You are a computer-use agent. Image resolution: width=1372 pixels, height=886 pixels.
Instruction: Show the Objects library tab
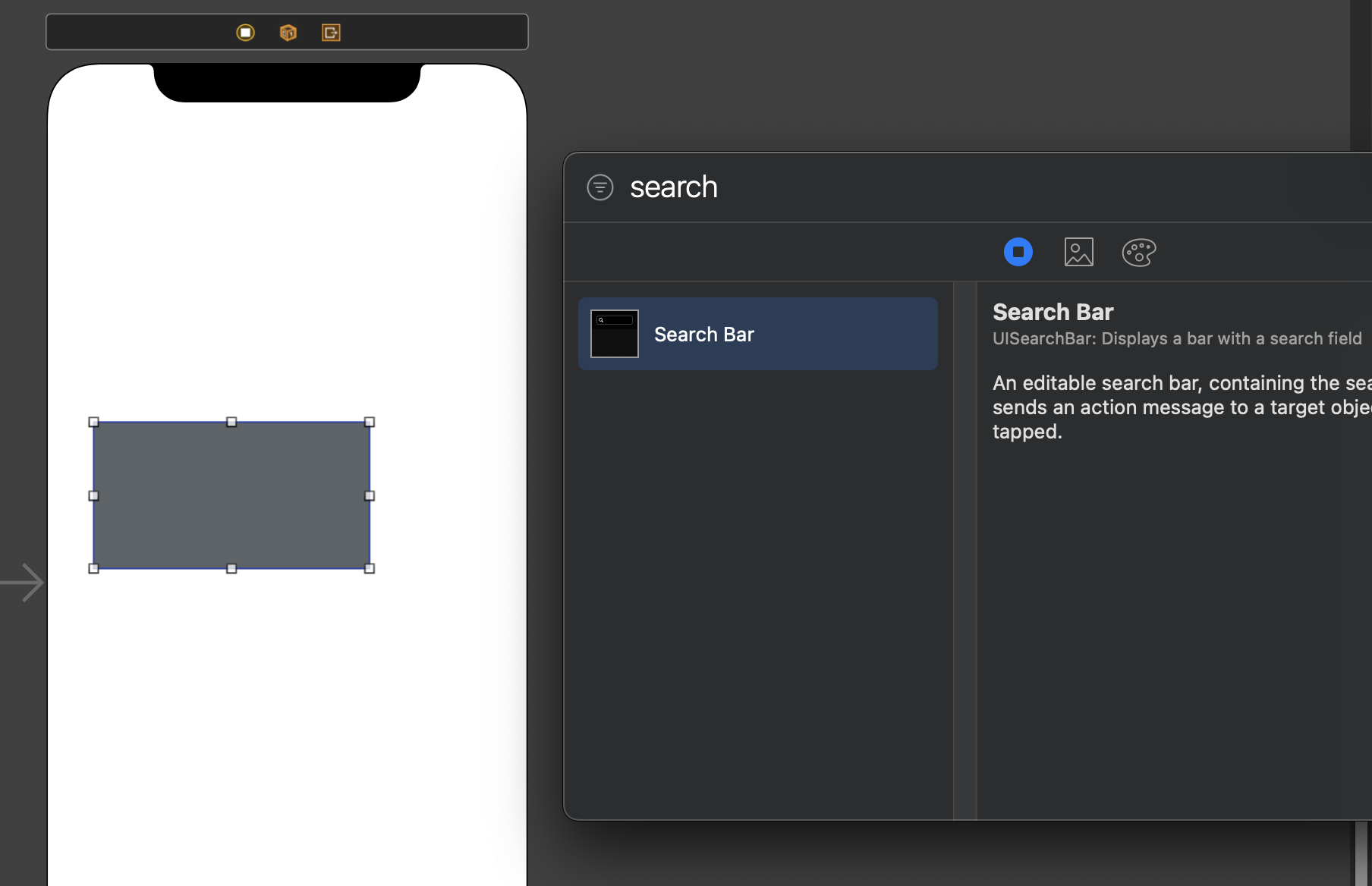1018,252
